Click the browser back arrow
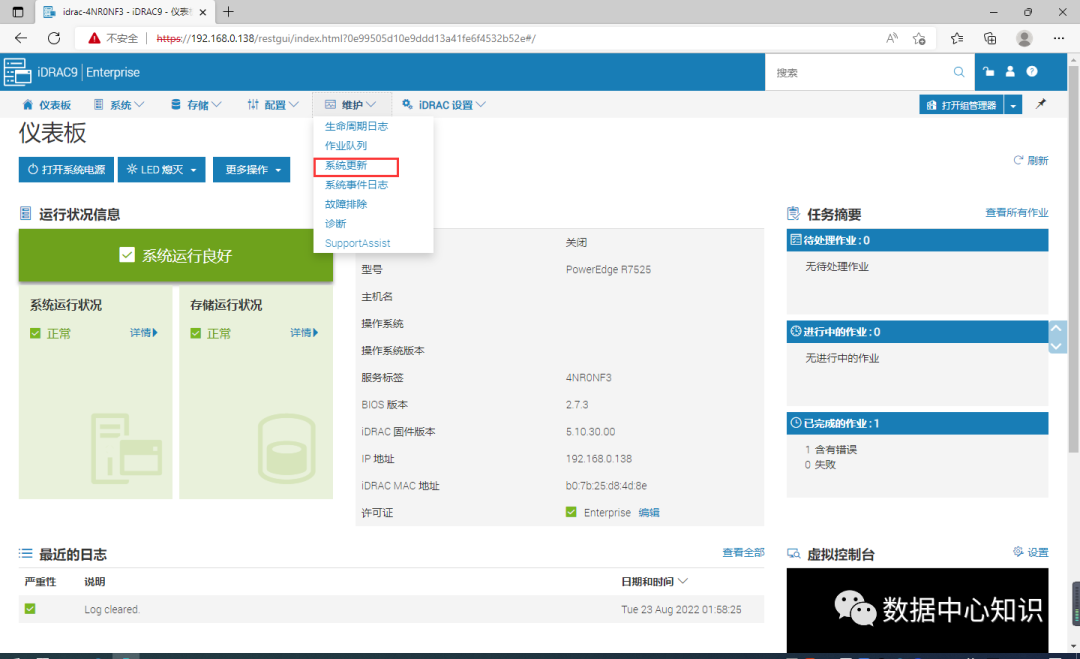This screenshot has width=1080, height=659. point(21,38)
